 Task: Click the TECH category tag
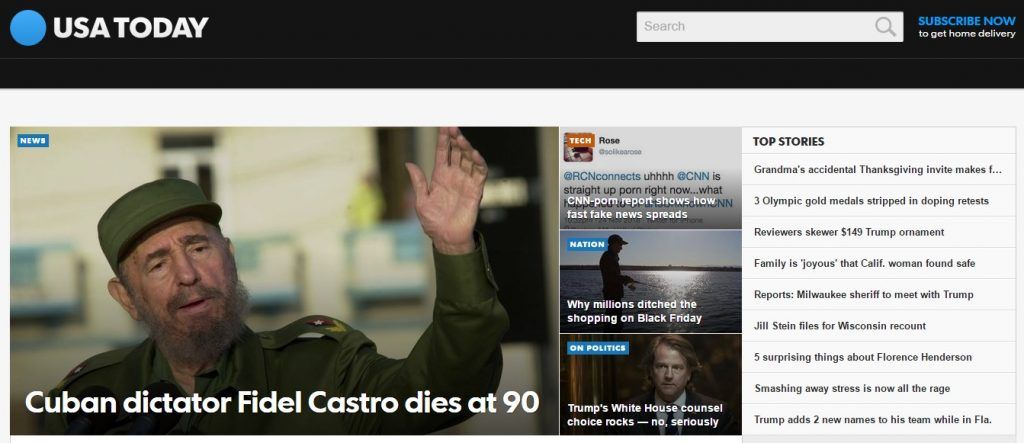(580, 140)
